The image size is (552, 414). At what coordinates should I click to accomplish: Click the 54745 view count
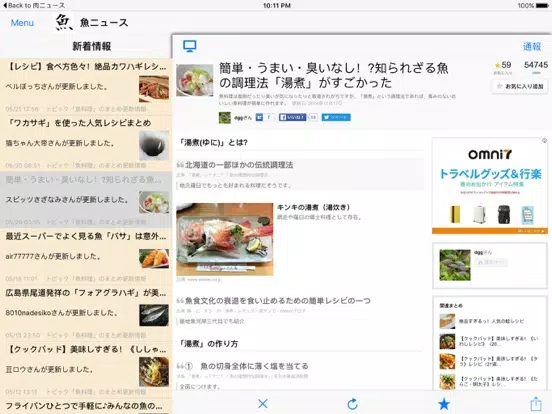click(x=536, y=65)
